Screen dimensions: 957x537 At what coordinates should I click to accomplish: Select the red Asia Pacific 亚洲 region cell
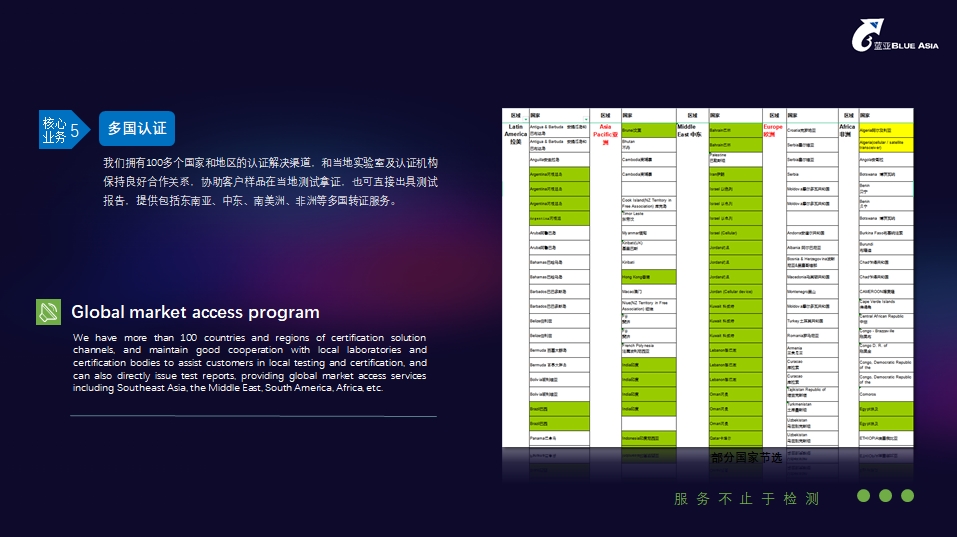(x=604, y=134)
